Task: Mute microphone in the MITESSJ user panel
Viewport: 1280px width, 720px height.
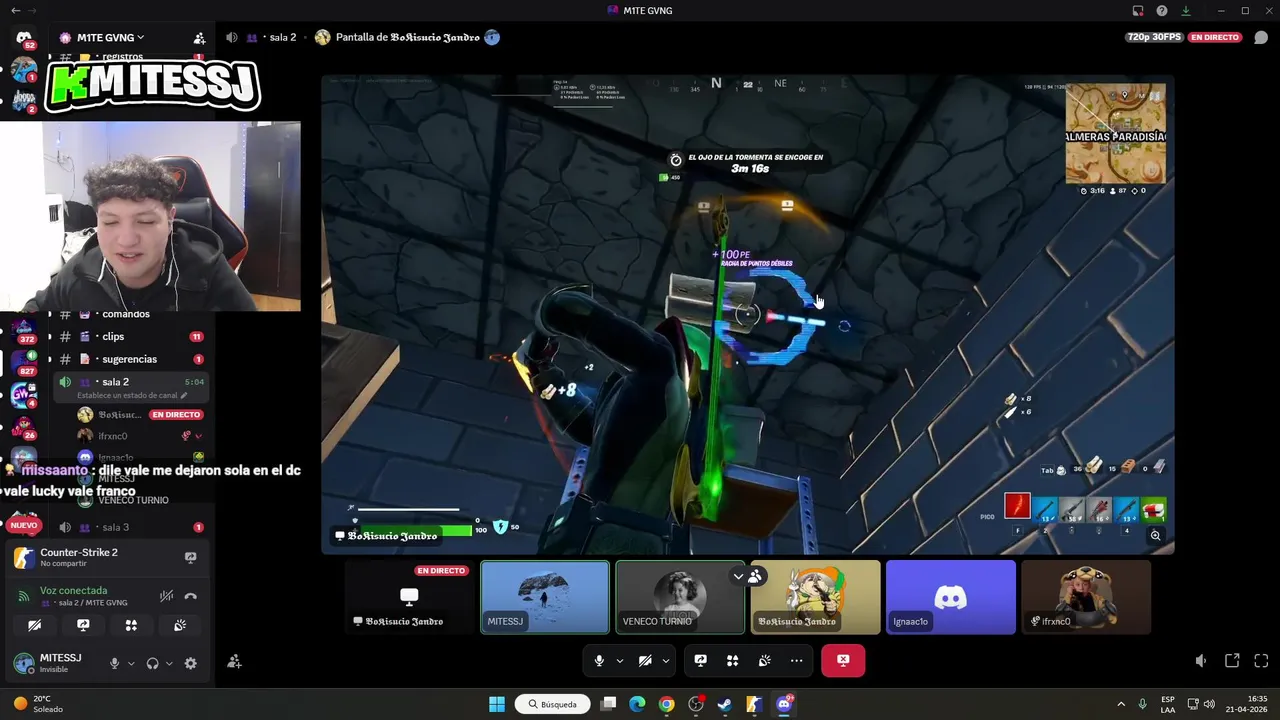Action: [x=115, y=663]
